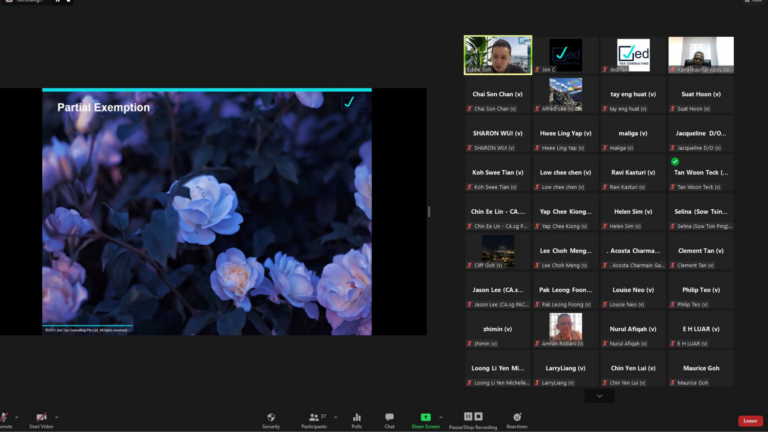
Task: Expand the arrow next to Participants
Action: click(336, 417)
